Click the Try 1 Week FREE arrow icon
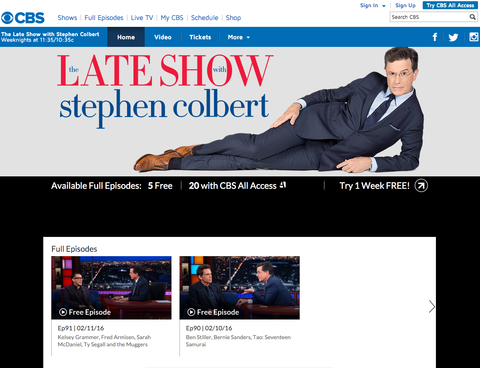The width and height of the screenshot is (480, 368). (x=421, y=186)
